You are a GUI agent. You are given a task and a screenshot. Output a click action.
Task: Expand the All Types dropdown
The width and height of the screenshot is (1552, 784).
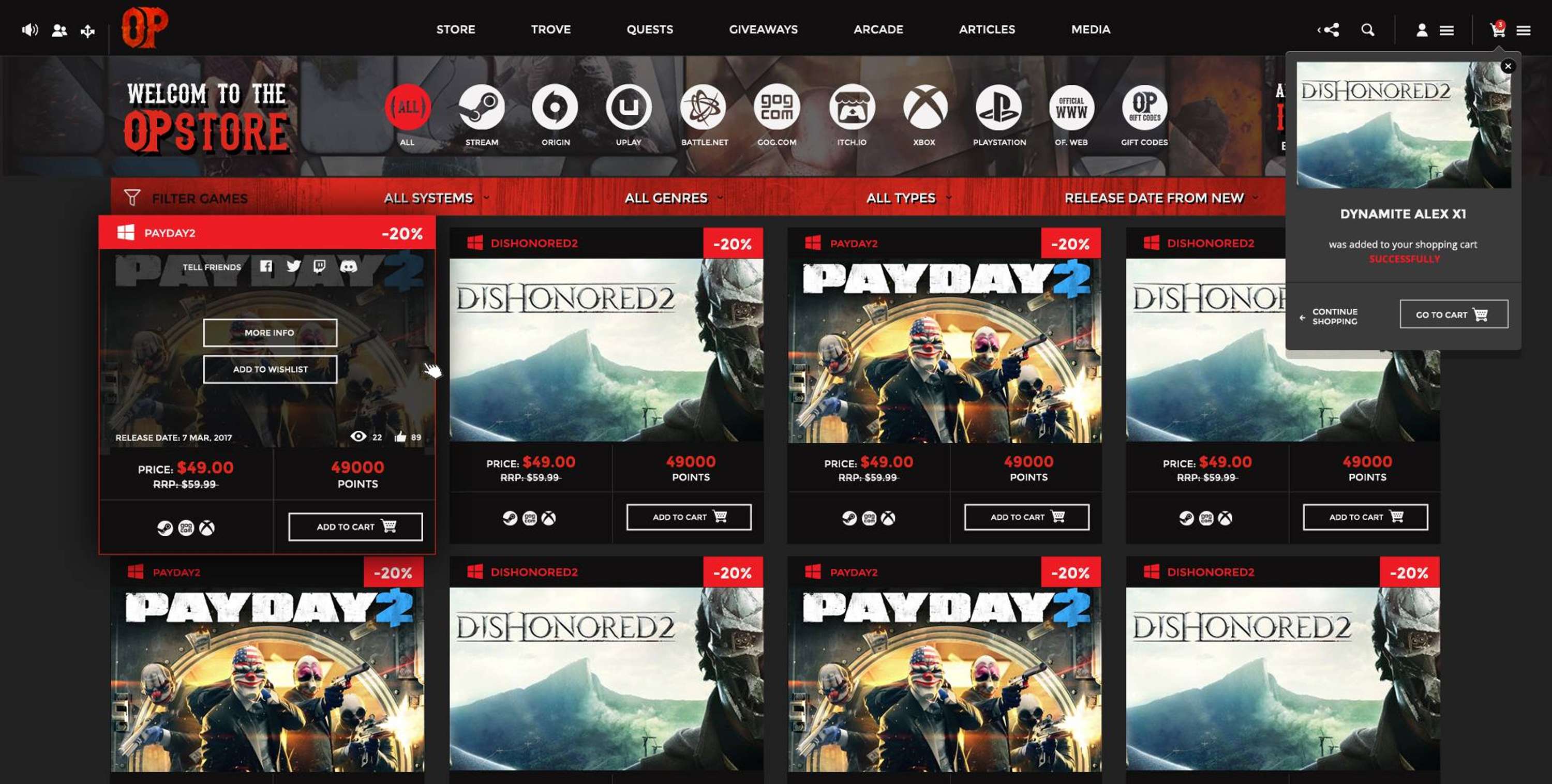pos(908,198)
